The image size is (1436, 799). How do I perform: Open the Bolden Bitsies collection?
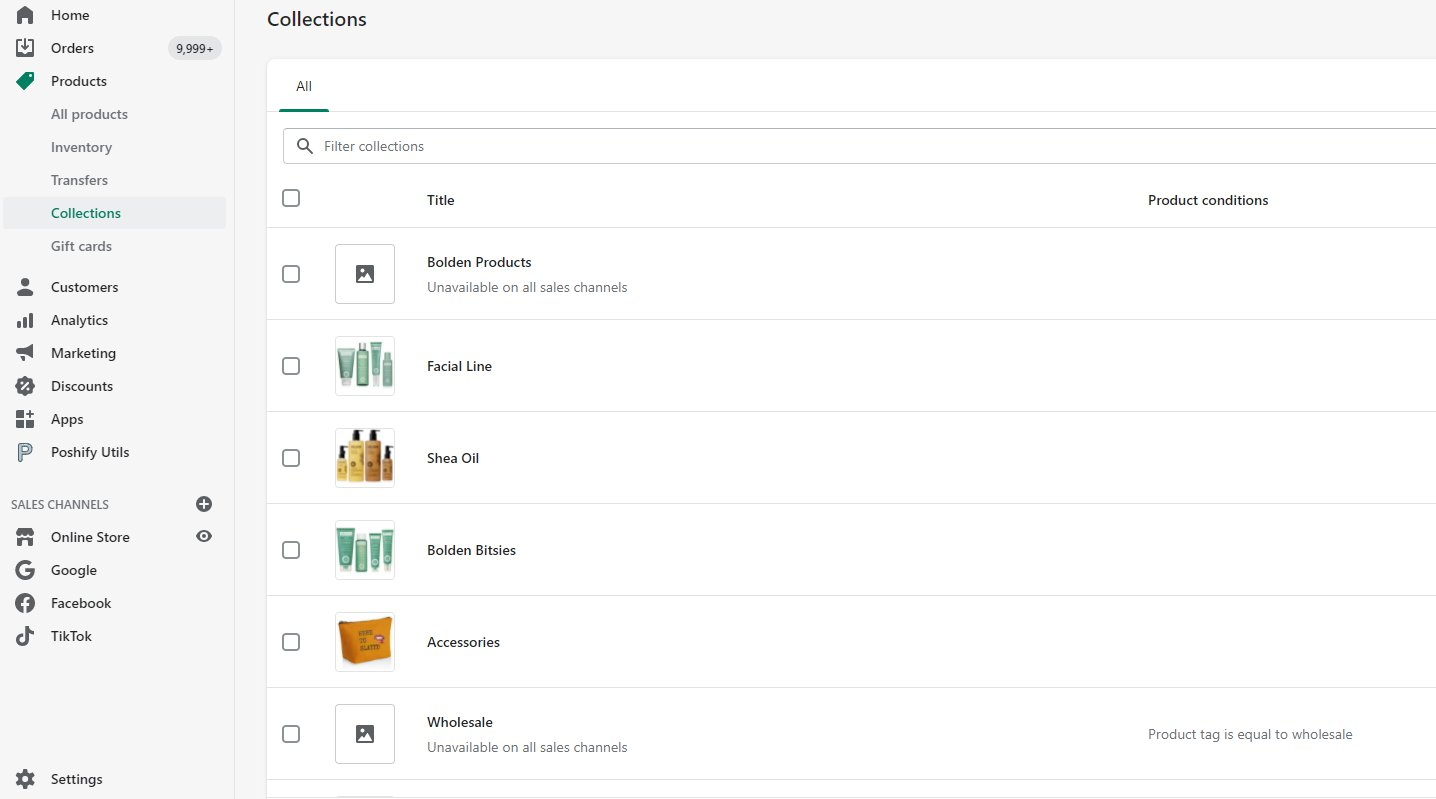[471, 550]
